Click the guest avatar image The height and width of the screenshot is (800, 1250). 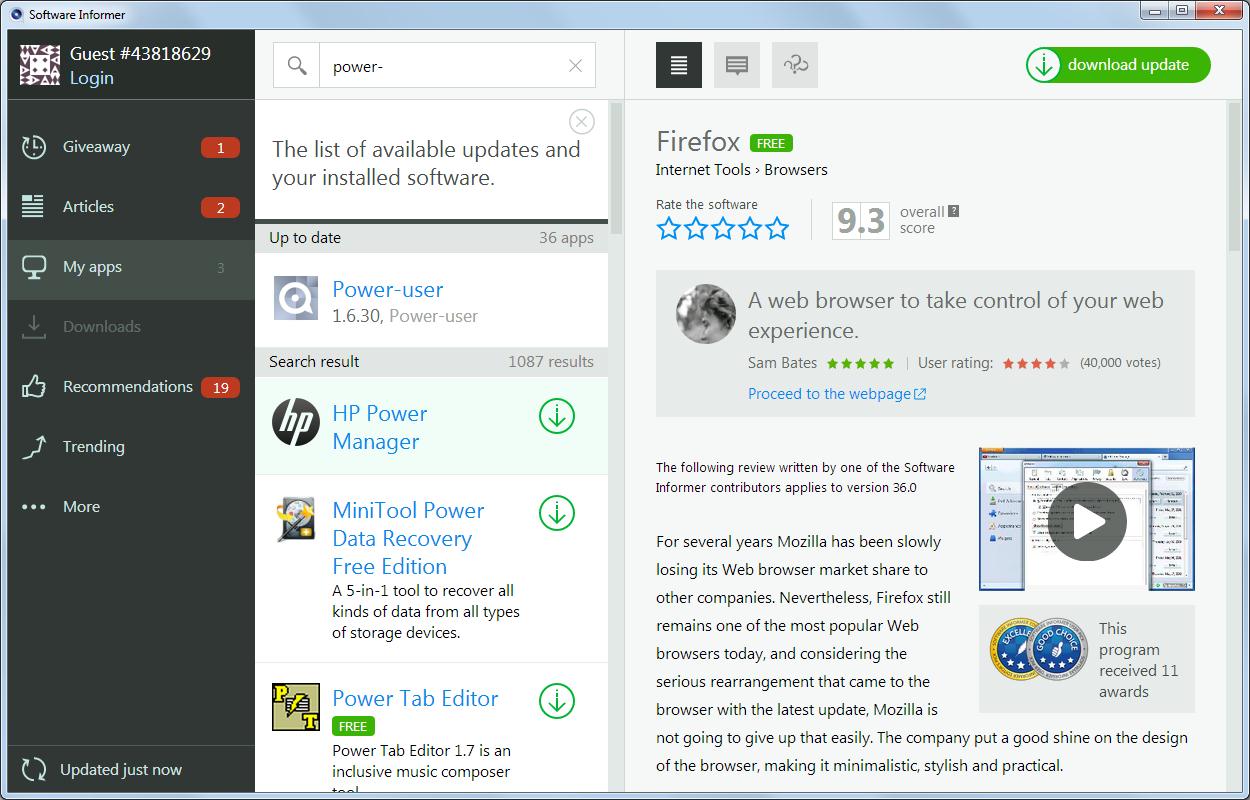pyautogui.click(x=40, y=65)
